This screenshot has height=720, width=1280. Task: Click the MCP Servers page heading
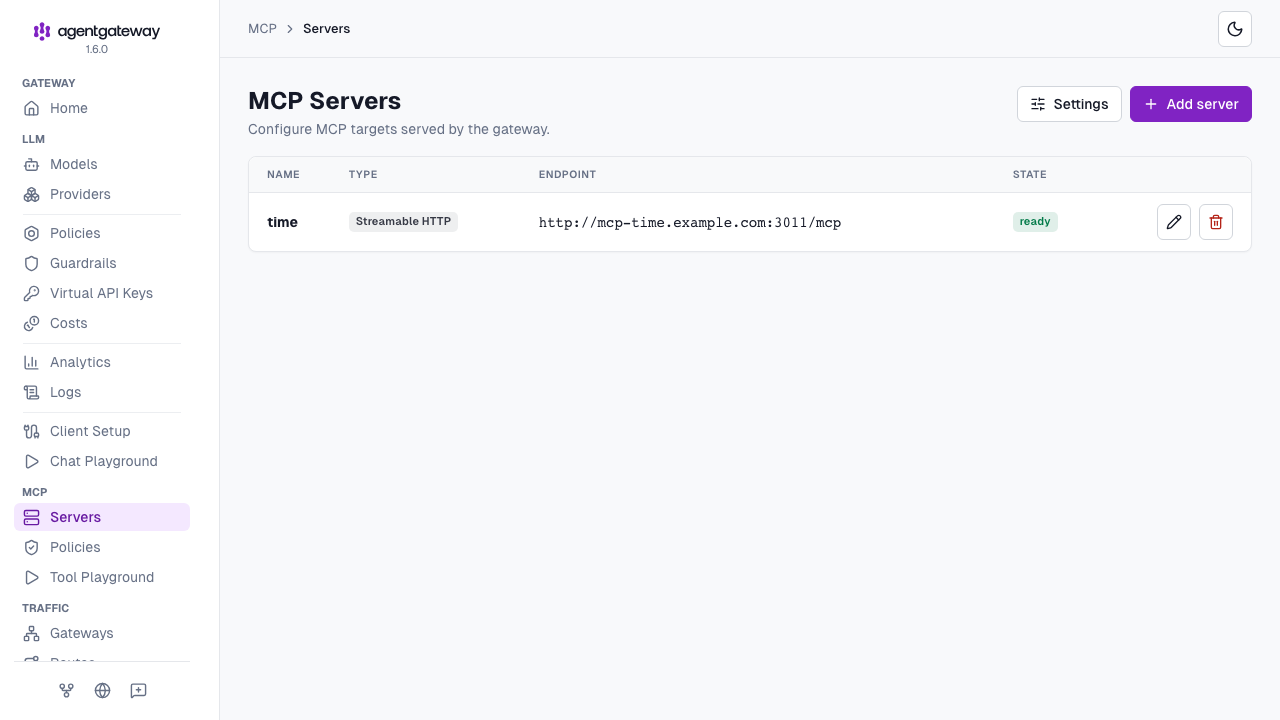pos(325,101)
